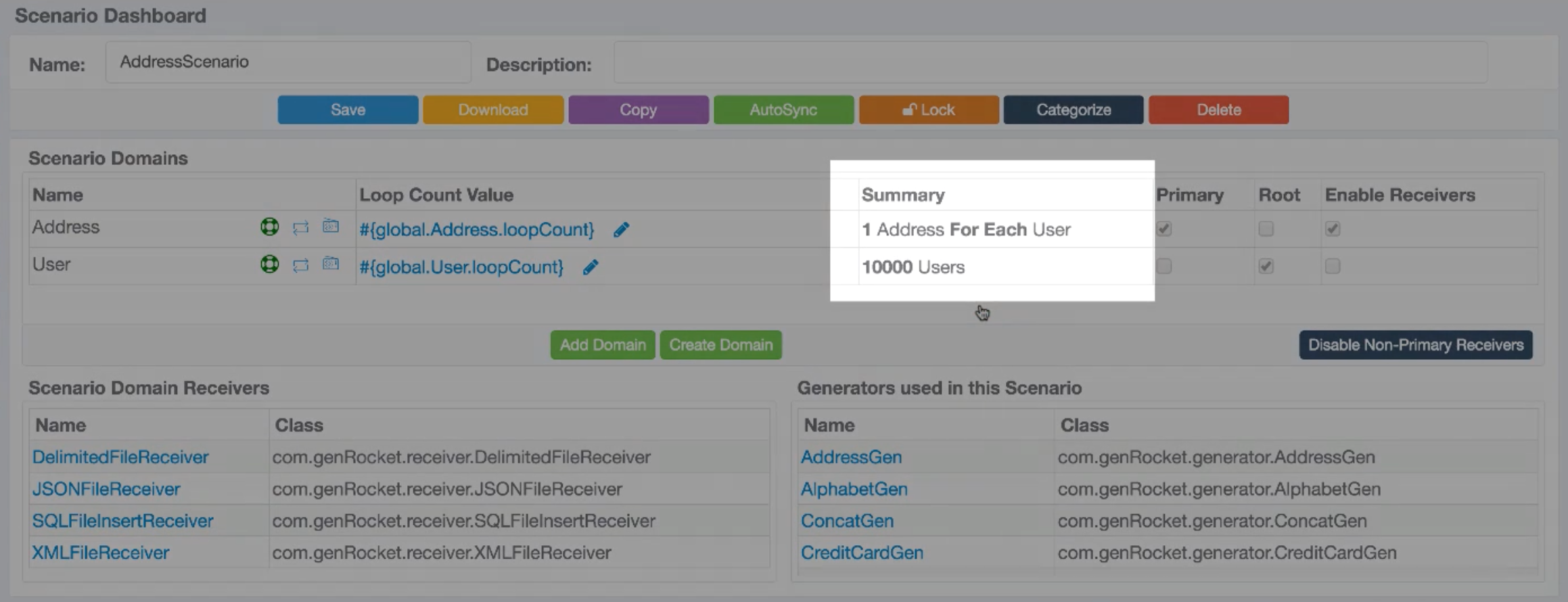Toggle Enable Receivers checkbox for User domain
Screen dimensions: 1568x602
(x=1332, y=266)
